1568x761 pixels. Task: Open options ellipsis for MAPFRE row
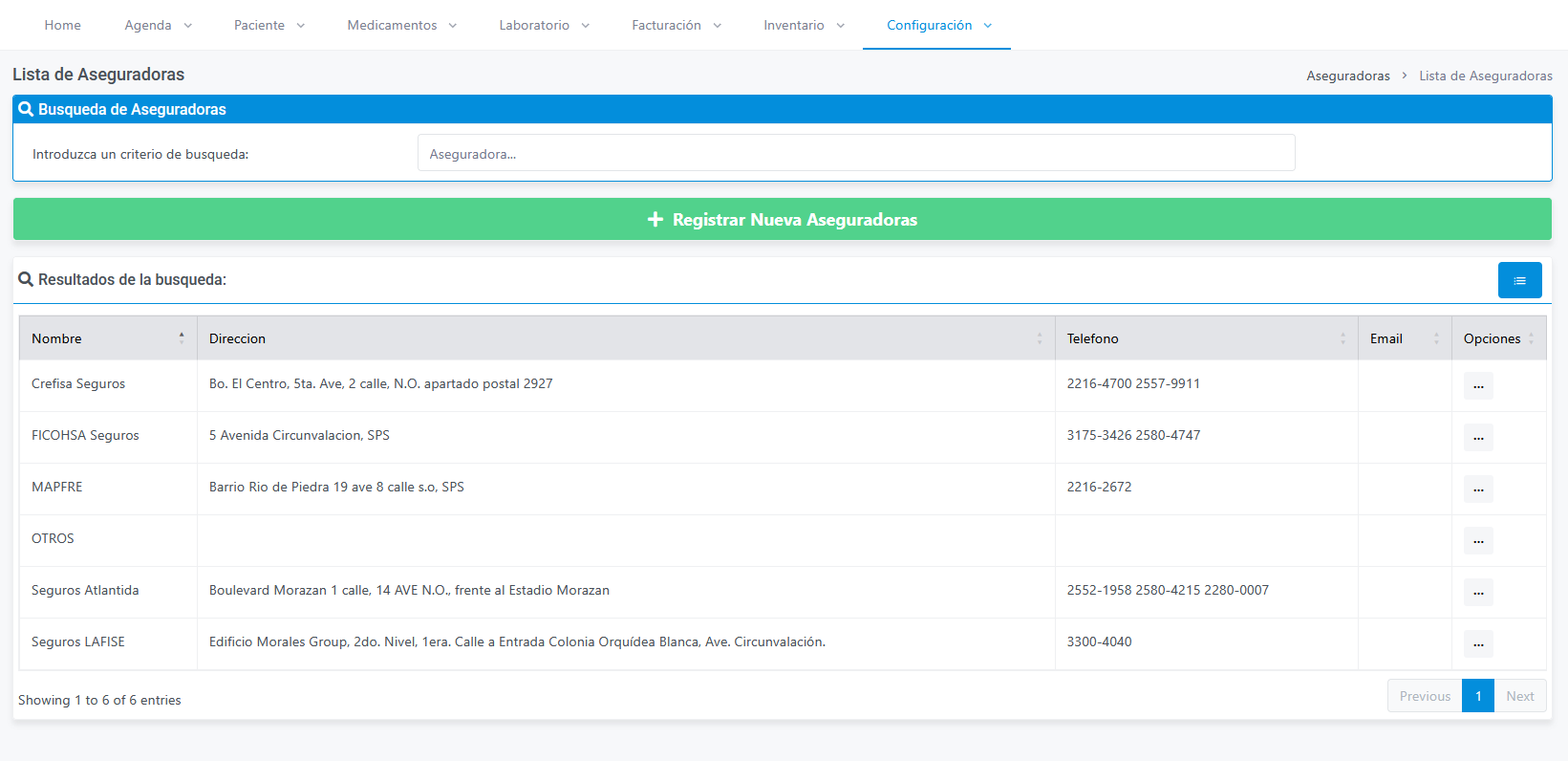(x=1478, y=489)
